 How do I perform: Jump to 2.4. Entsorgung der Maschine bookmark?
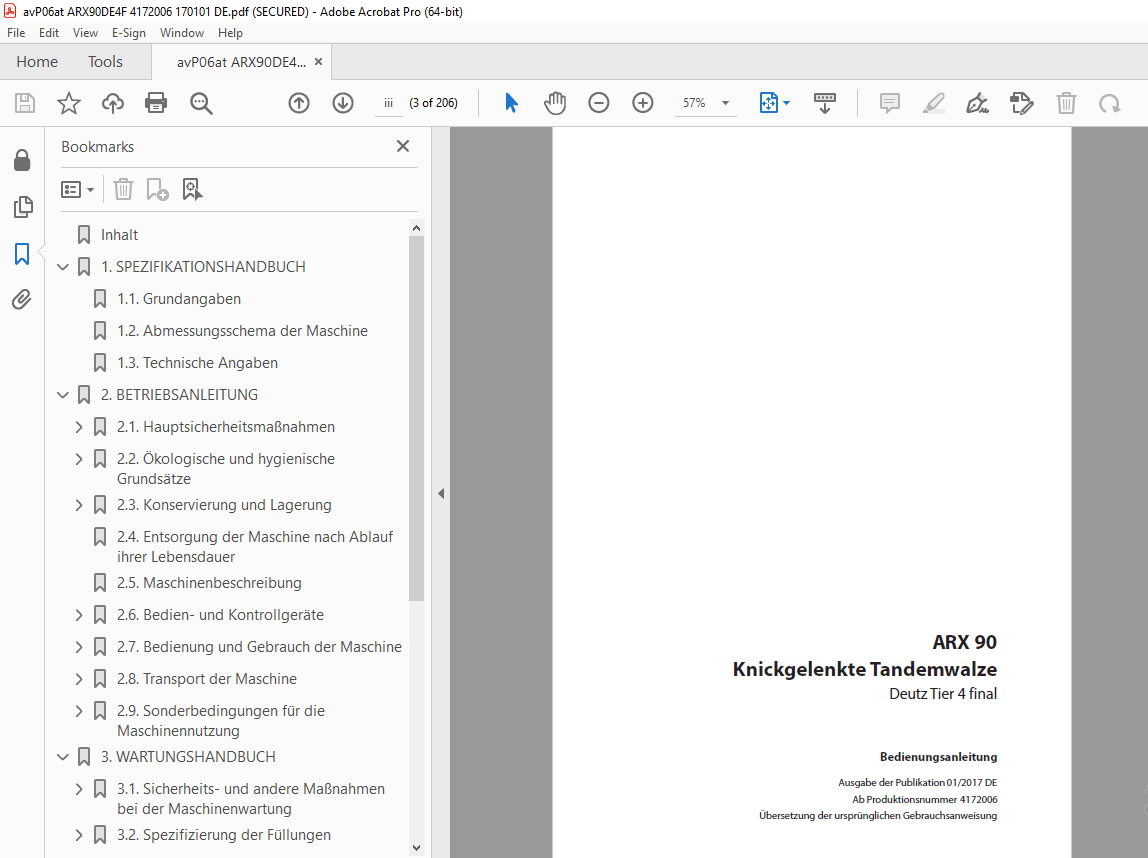(x=255, y=547)
